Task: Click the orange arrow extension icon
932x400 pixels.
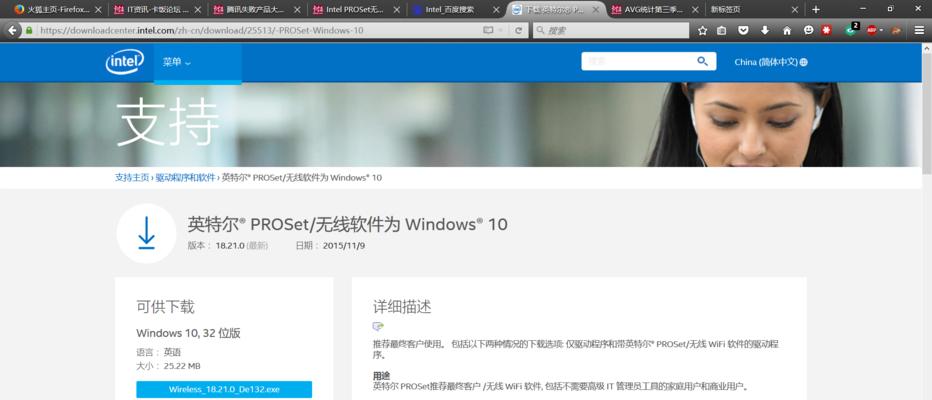Action: point(896,30)
